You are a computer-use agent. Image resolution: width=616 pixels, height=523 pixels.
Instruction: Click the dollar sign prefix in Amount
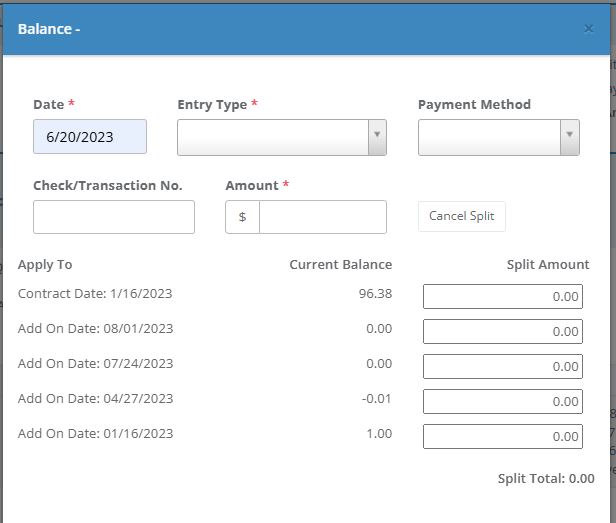(242, 217)
